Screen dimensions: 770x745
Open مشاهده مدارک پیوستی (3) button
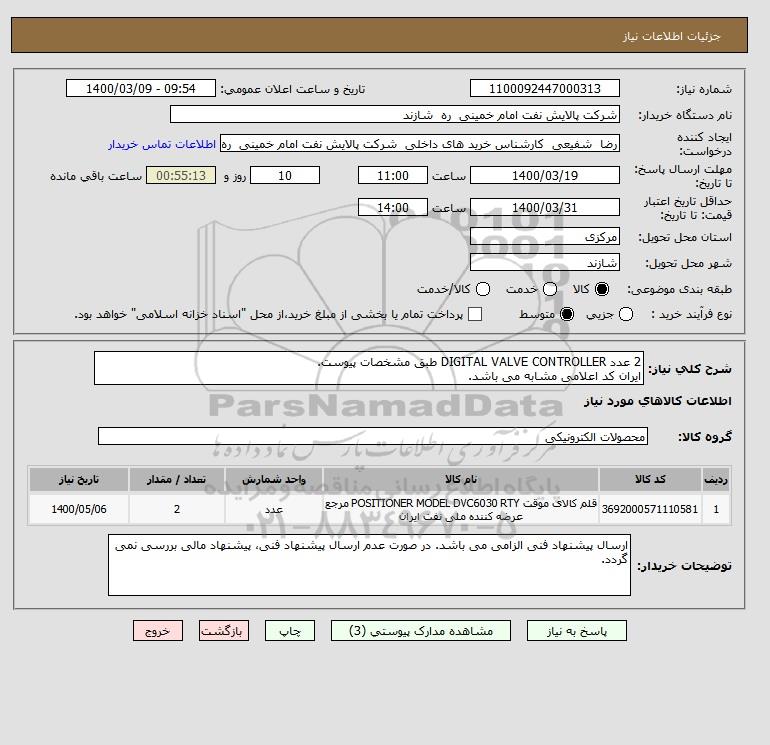click(x=421, y=631)
